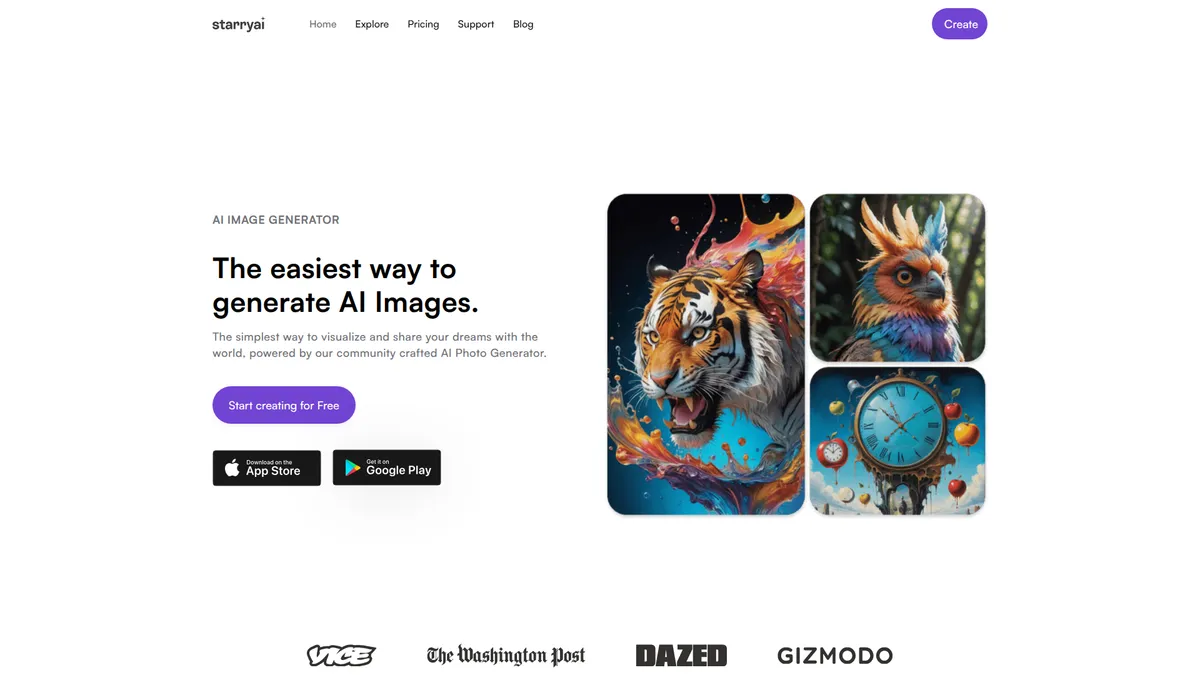
Task: Click the VICE logo
Action: click(341, 656)
